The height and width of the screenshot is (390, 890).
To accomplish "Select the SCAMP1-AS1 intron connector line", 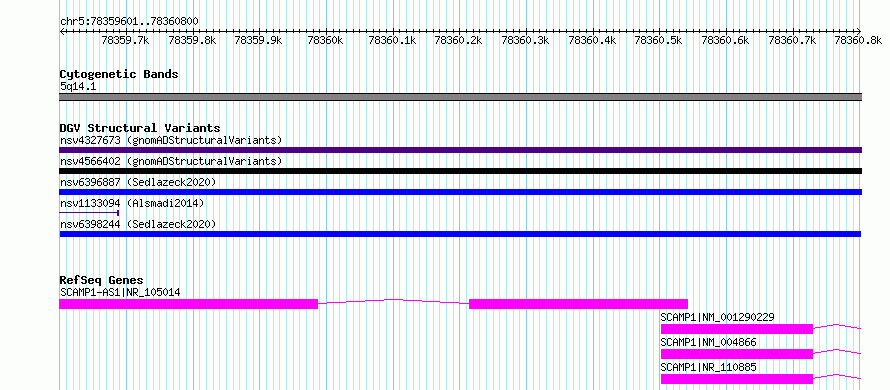I will tap(393, 301).
